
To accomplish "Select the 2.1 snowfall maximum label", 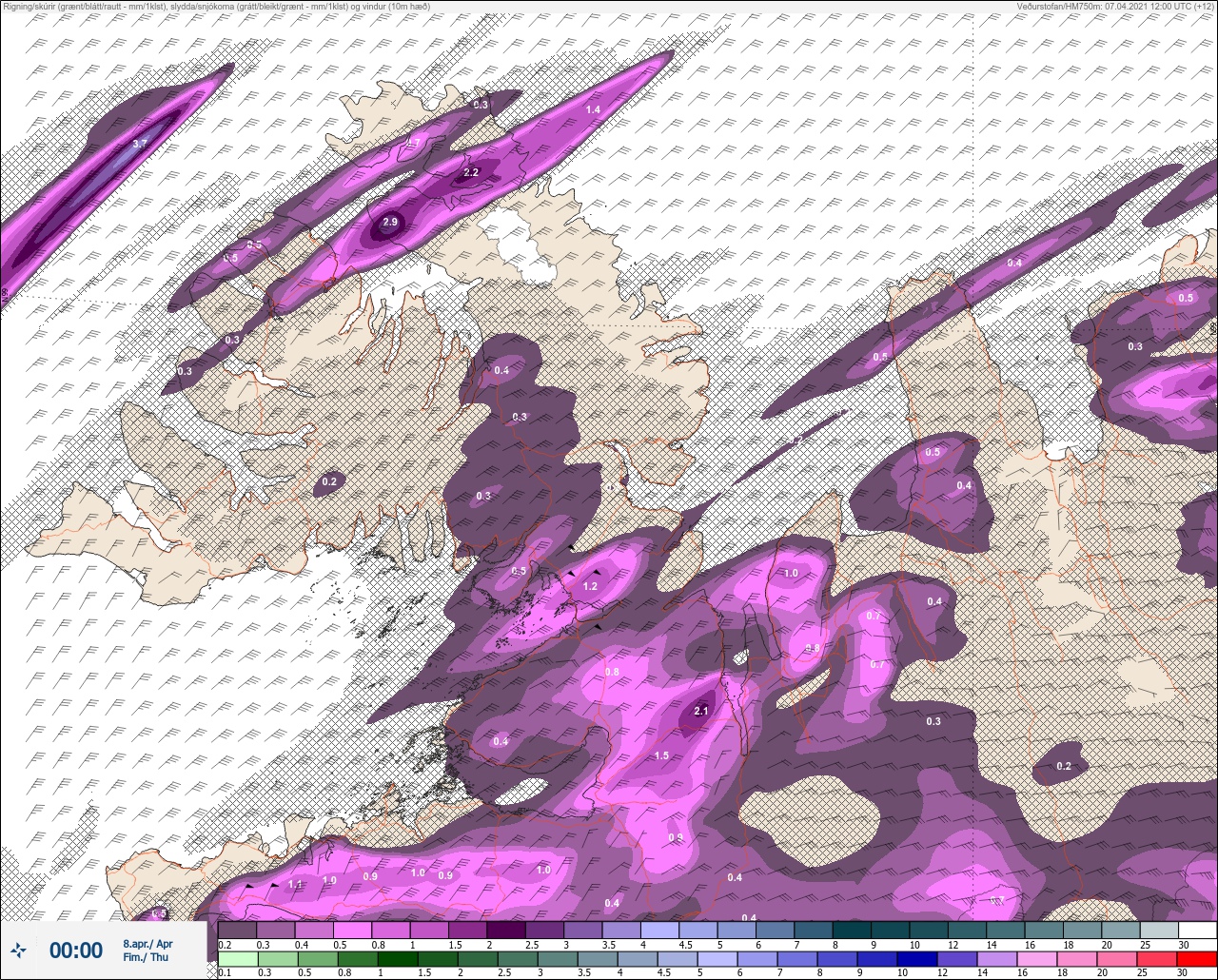I will (x=702, y=711).
